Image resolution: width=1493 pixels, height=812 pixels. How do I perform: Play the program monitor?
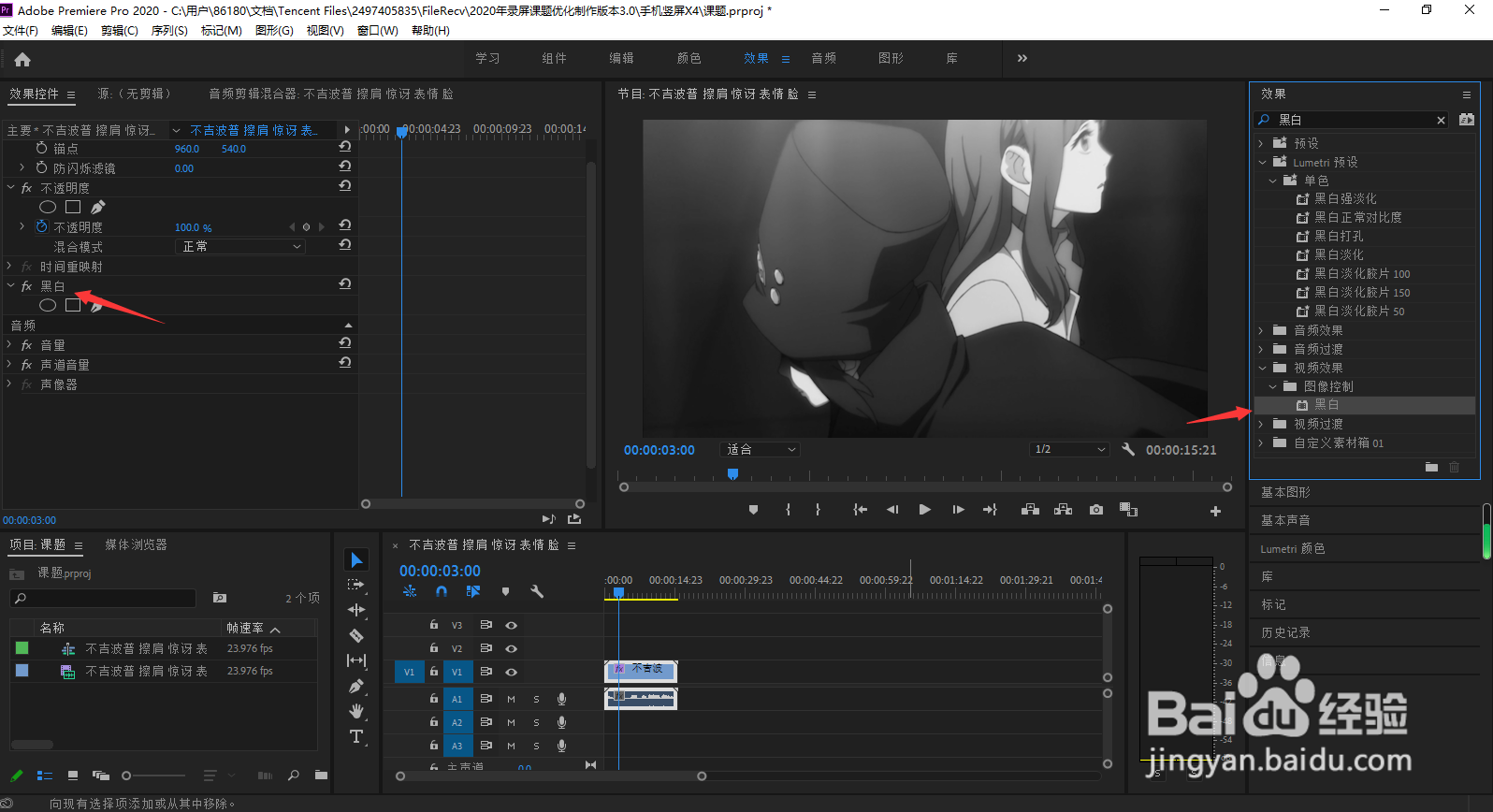[924, 510]
